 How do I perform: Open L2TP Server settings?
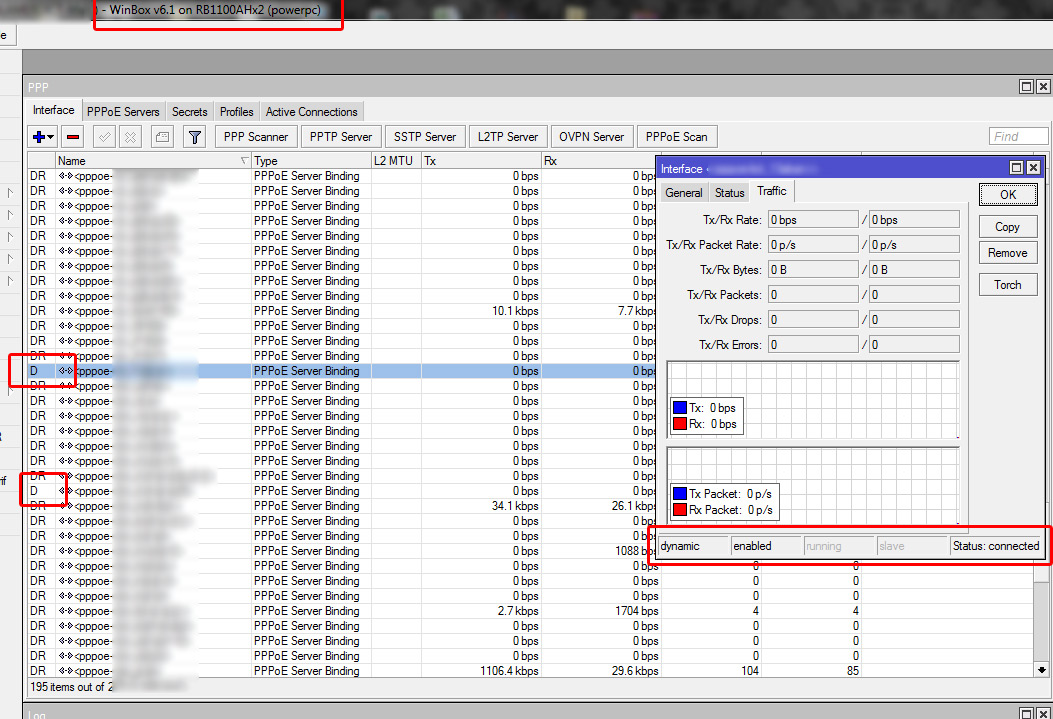[x=508, y=137]
